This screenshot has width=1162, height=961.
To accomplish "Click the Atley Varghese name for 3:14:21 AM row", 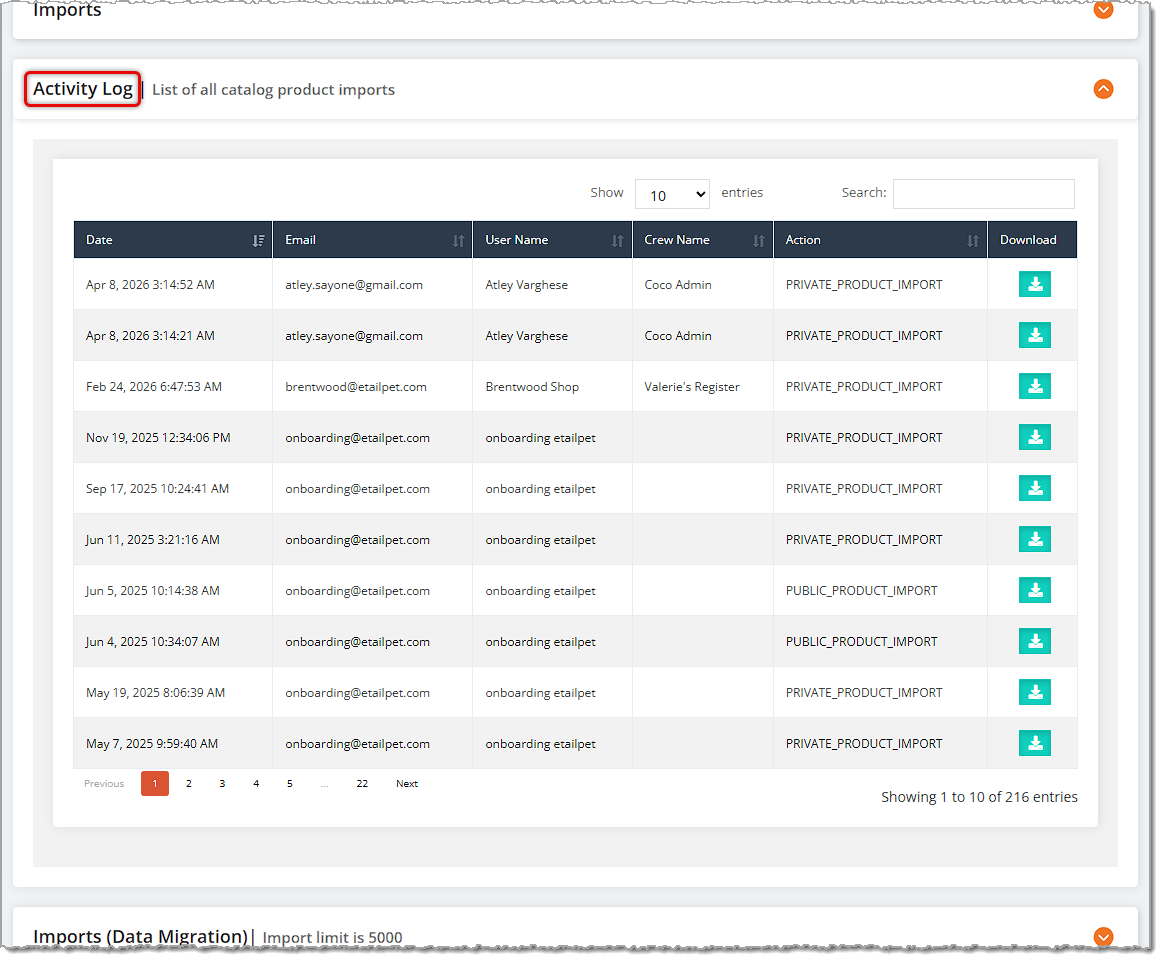I will [526, 336].
